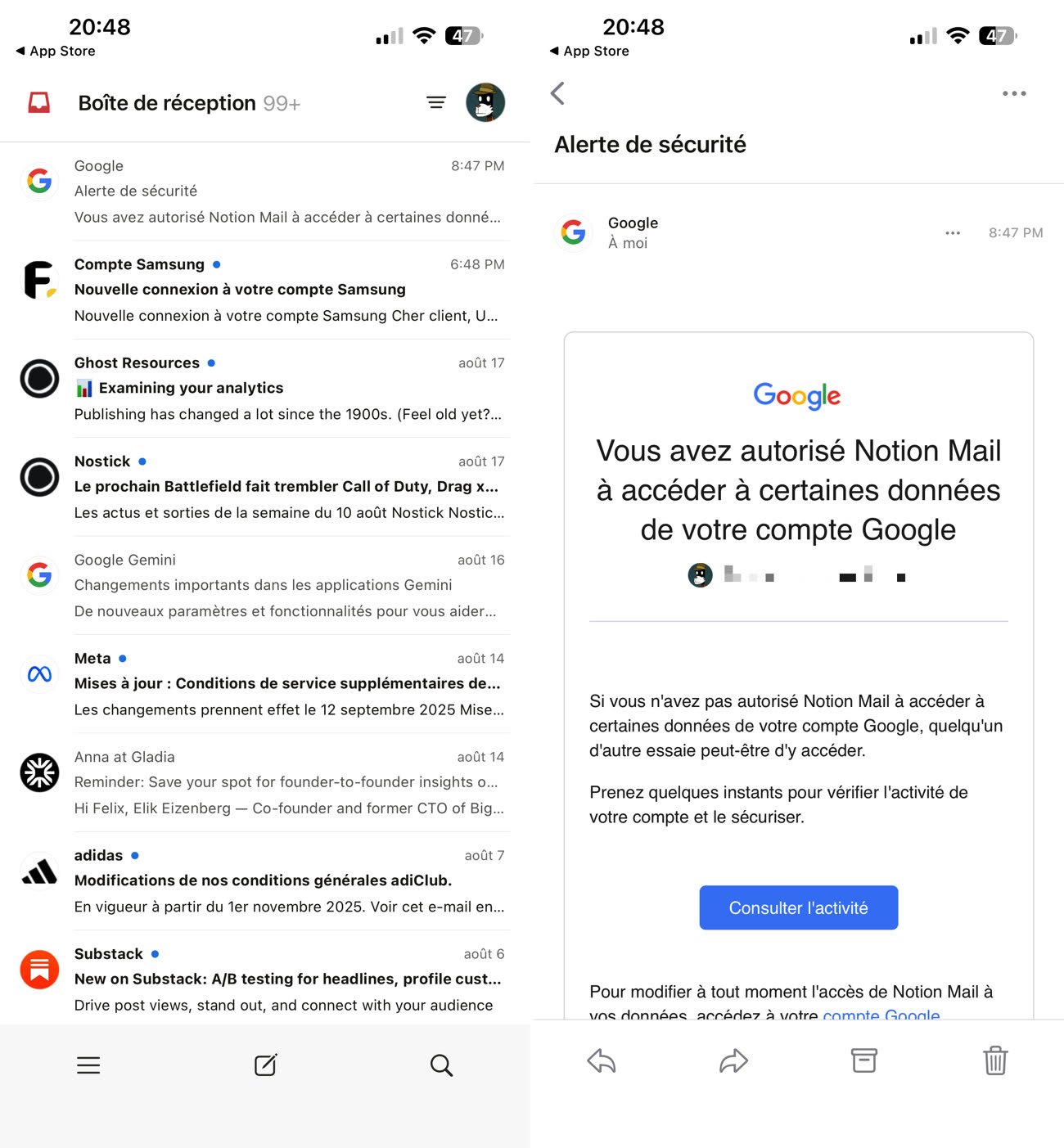Viewport: 1064px width, 1148px height.
Task: Forward this email
Action: click(x=733, y=1061)
